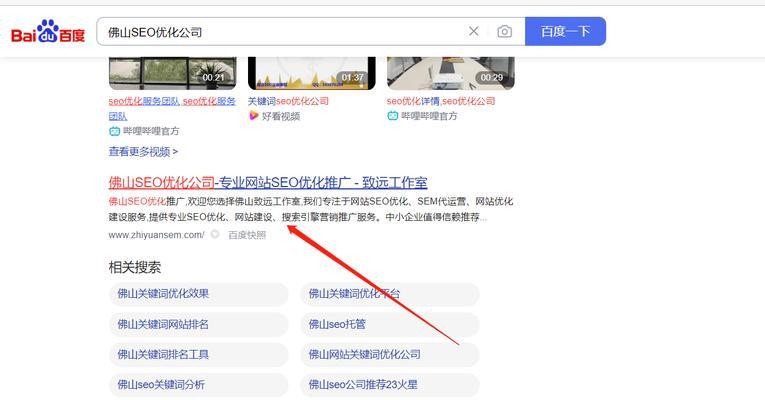Image resolution: width=765 pixels, height=400 pixels.
Task: Select related search 佛山关键词网站排名
Action: pyautogui.click(x=199, y=324)
